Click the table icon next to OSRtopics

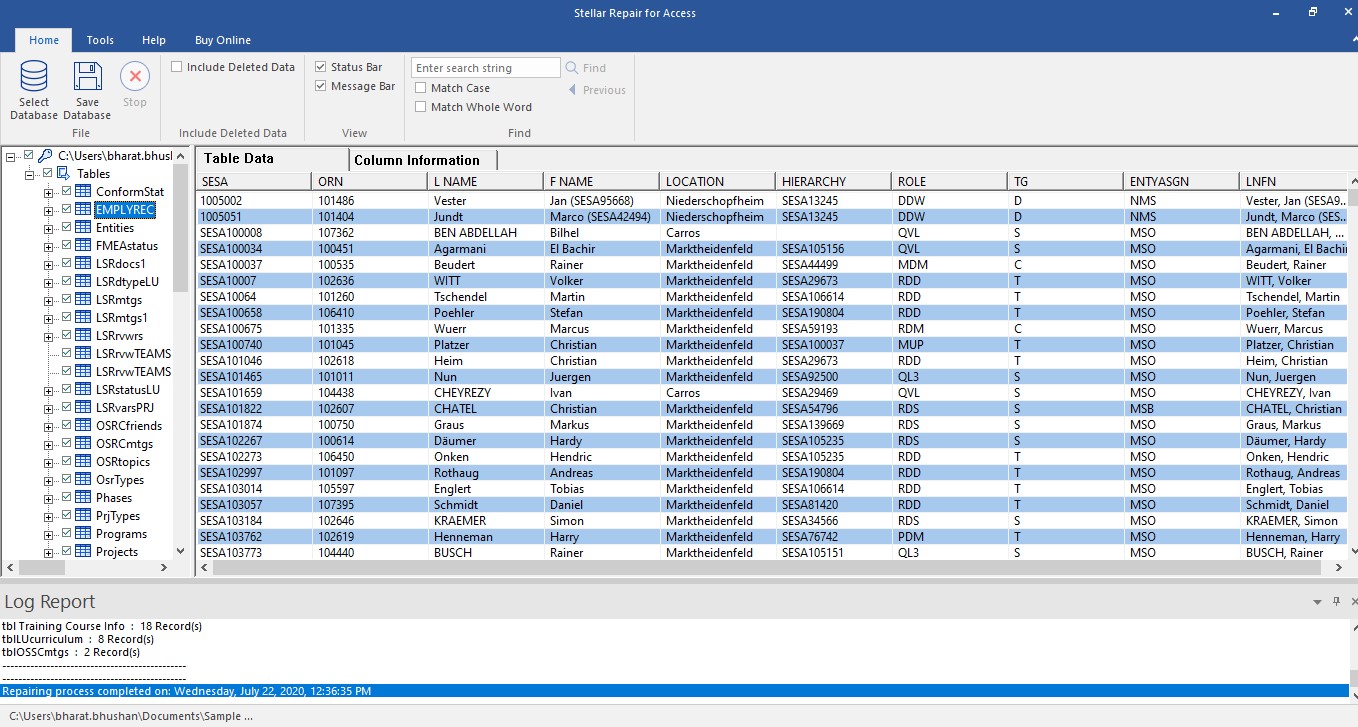83,462
